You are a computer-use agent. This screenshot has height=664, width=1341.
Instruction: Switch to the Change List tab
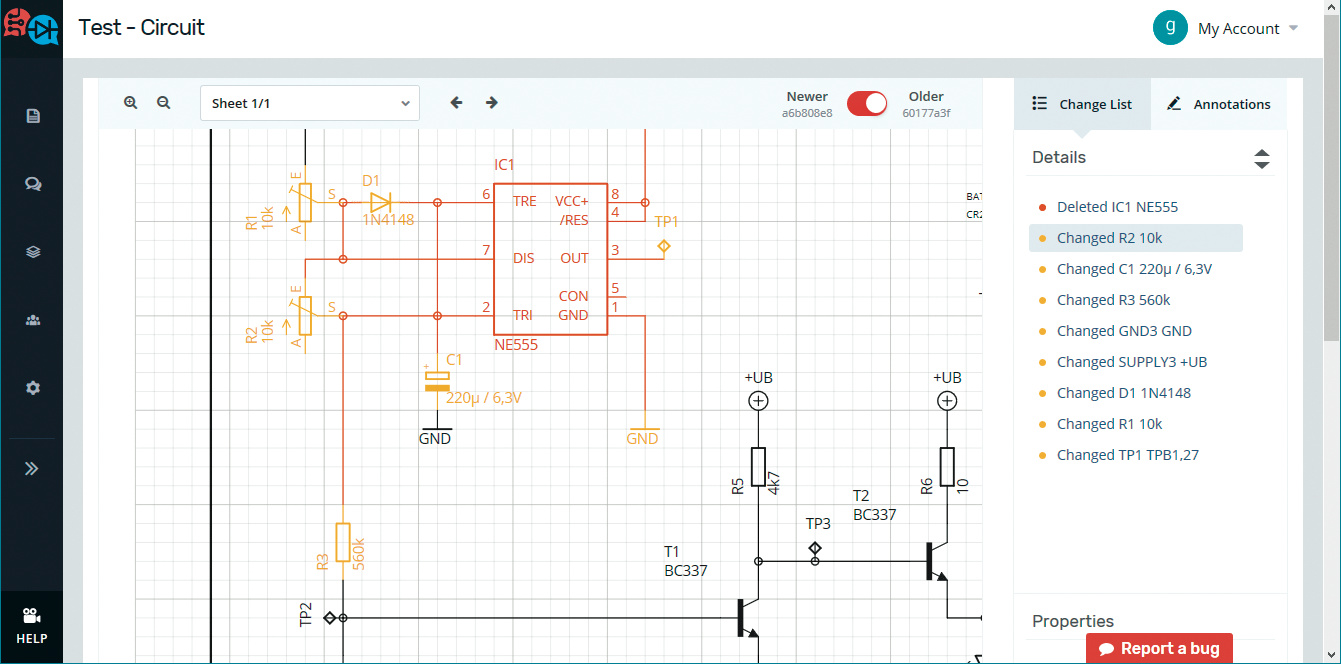(x=1082, y=104)
